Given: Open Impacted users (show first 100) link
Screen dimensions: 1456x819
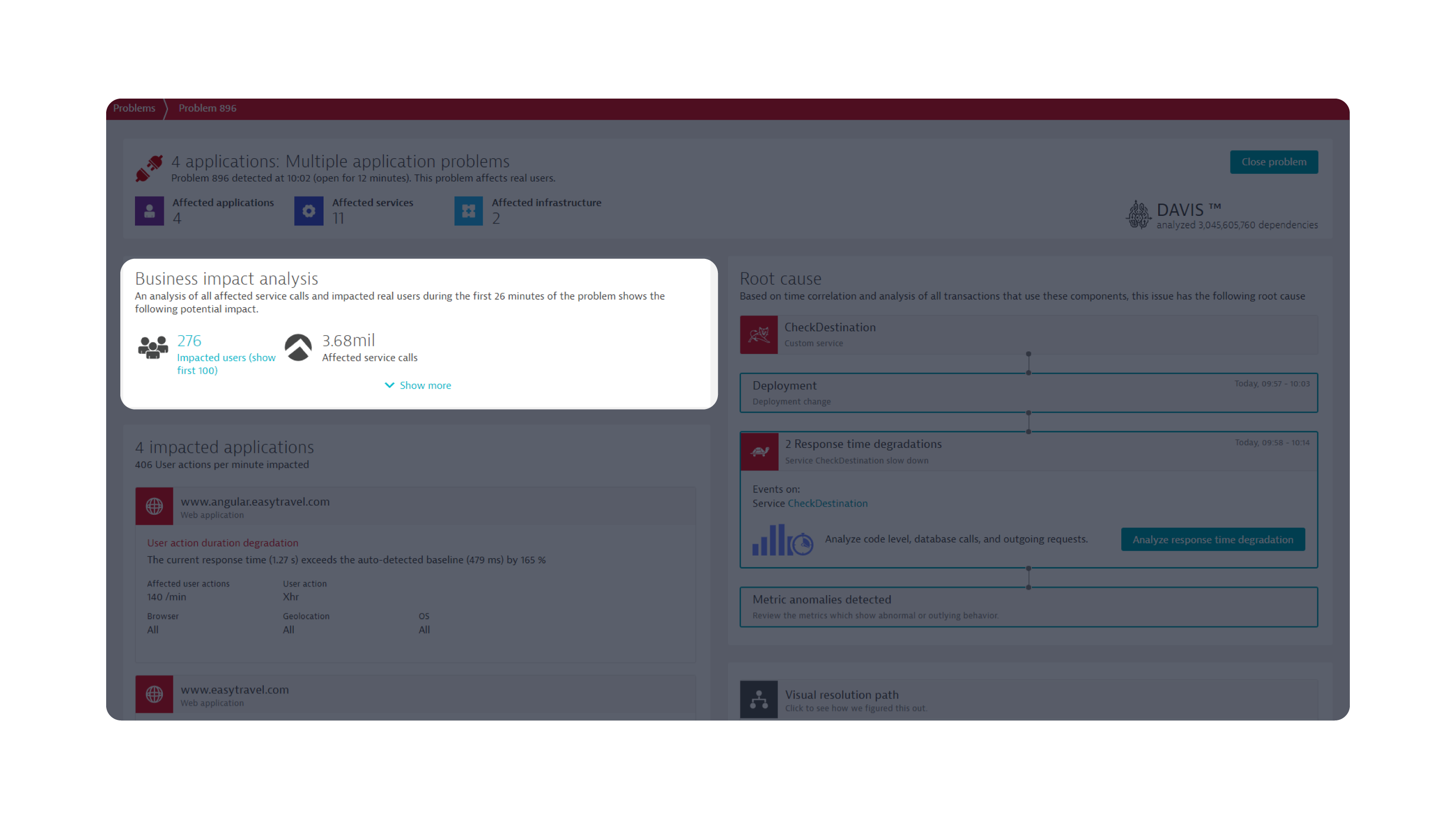Looking at the screenshot, I should tap(226, 363).
